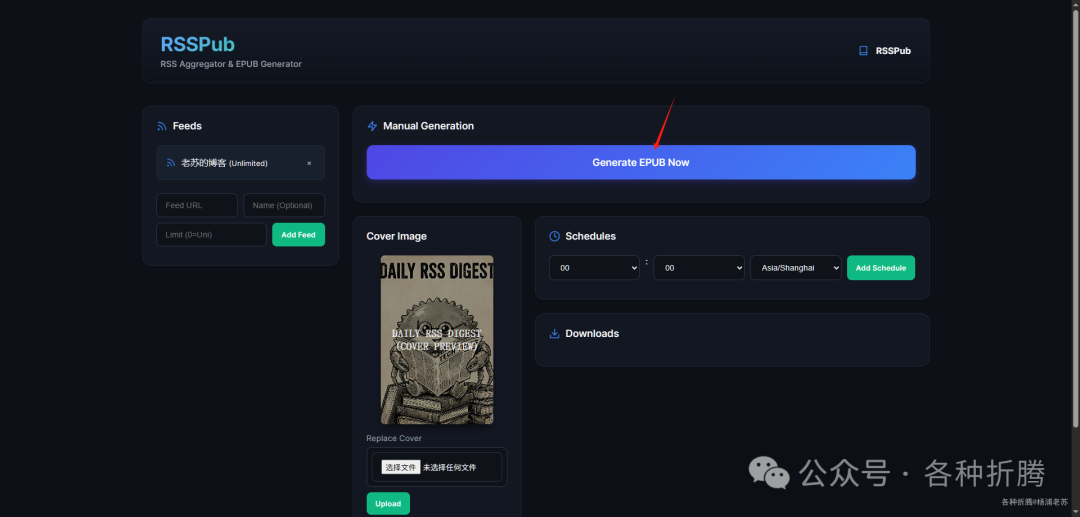Focus the Feed URL input

pyautogui.click(x=197, y=205)
